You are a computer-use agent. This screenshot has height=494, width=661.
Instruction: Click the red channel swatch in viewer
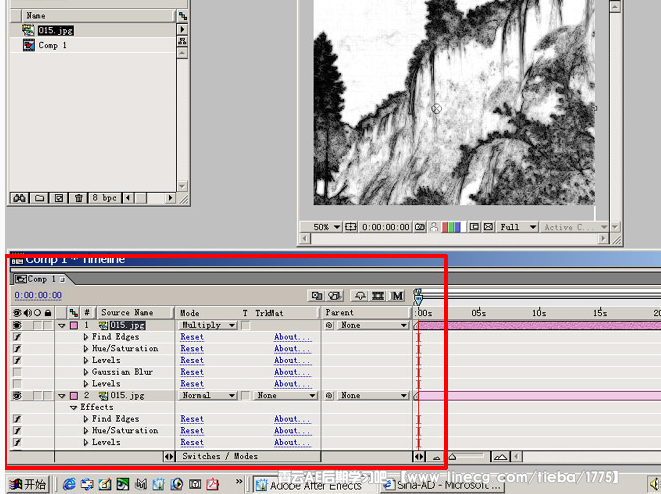[x=444, y=227]
